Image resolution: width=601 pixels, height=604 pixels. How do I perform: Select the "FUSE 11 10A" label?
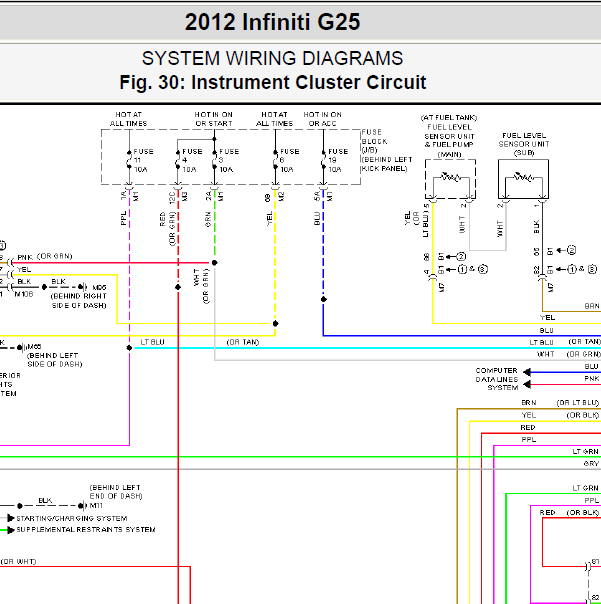[x=143, y=160]
